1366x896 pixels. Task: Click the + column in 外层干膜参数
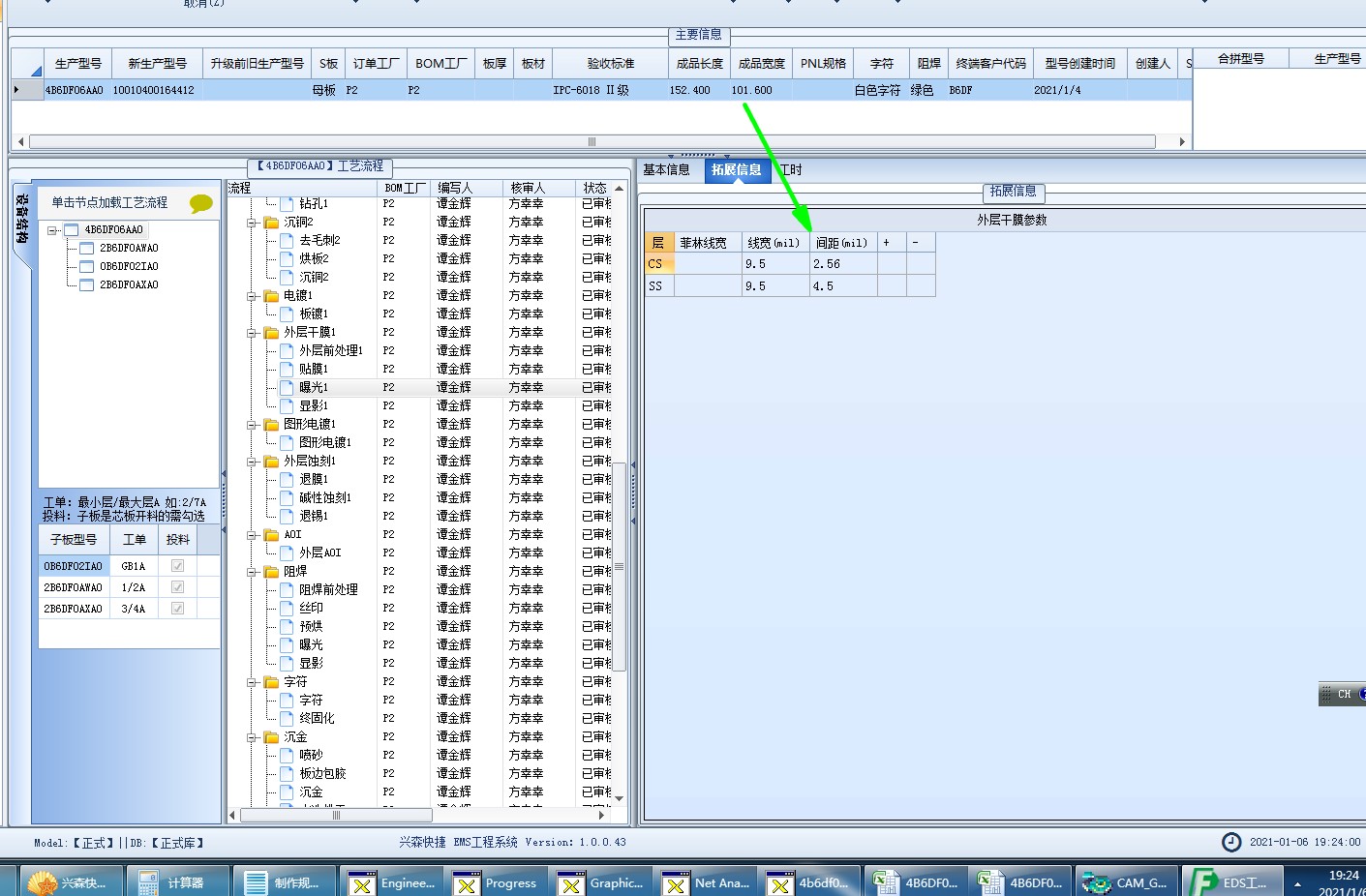click(892, 242)
